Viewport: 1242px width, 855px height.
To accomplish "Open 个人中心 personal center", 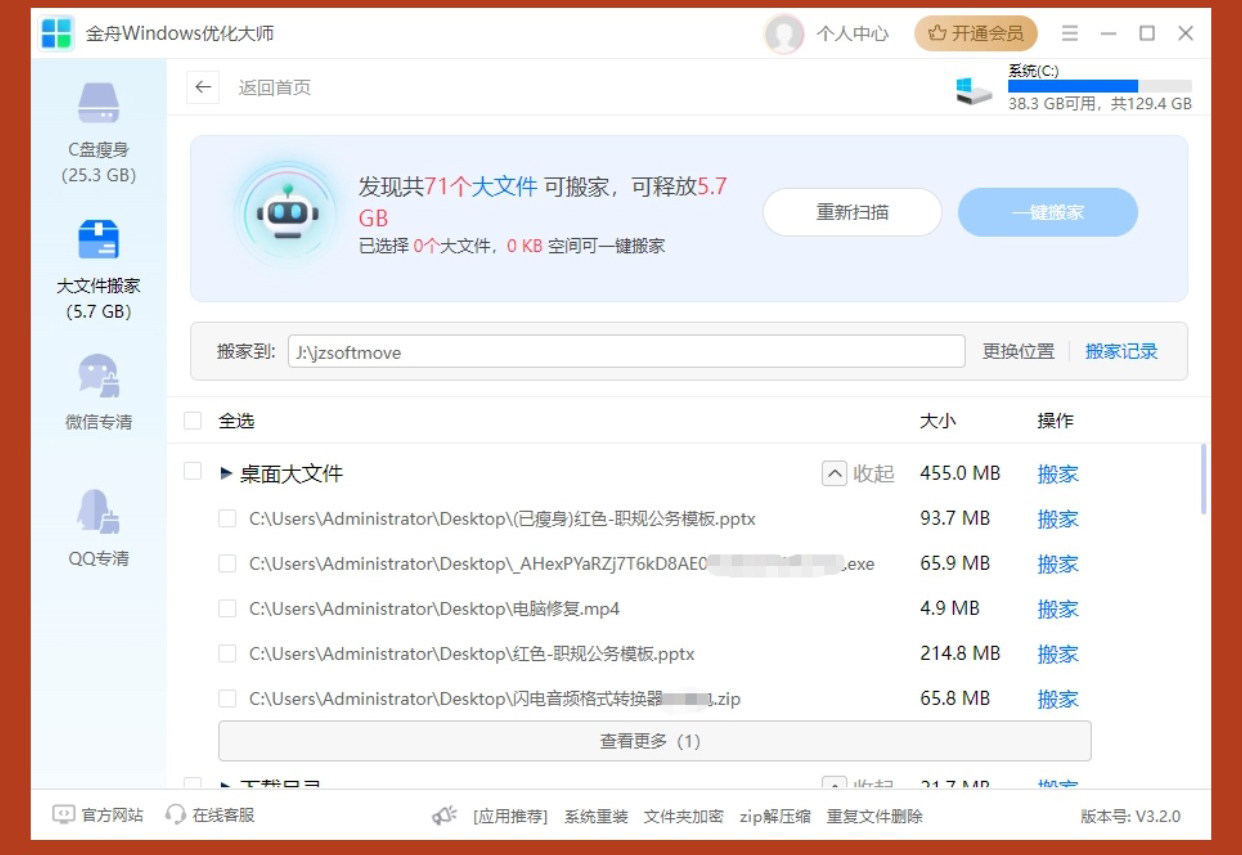I will pyautogui.click(x=852, y=33).
